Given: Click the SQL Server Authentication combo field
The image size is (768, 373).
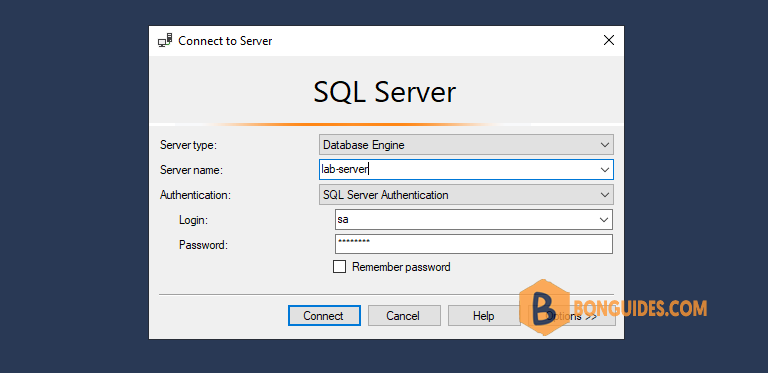Looking at the screenshot, I should click(466, 195).
